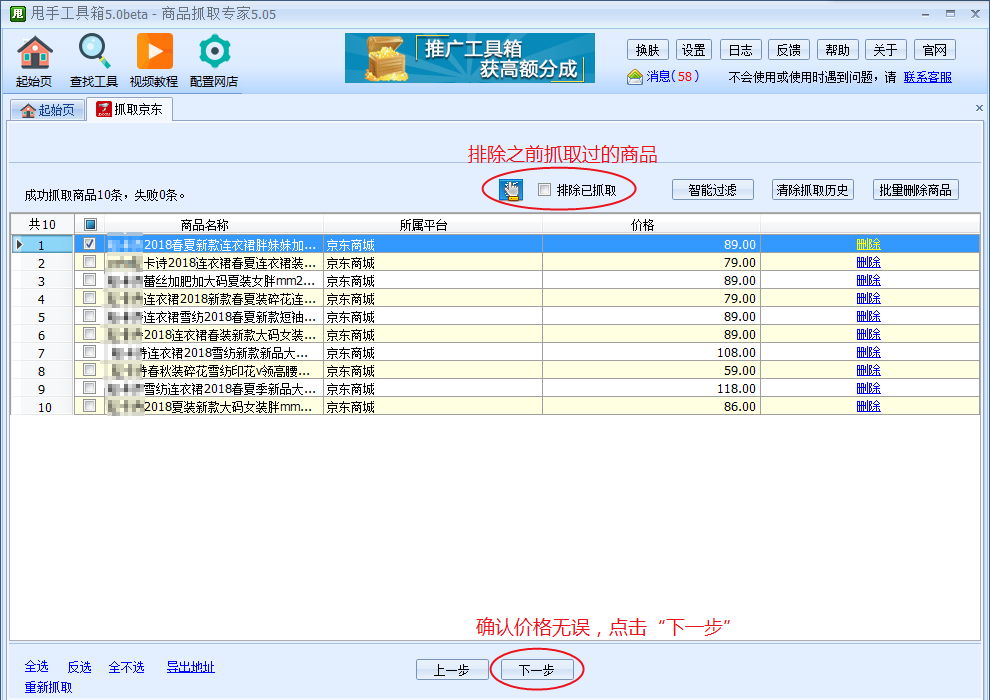Delete row 2 priced 79.00
990x700 pixels.
pos(868,262)
